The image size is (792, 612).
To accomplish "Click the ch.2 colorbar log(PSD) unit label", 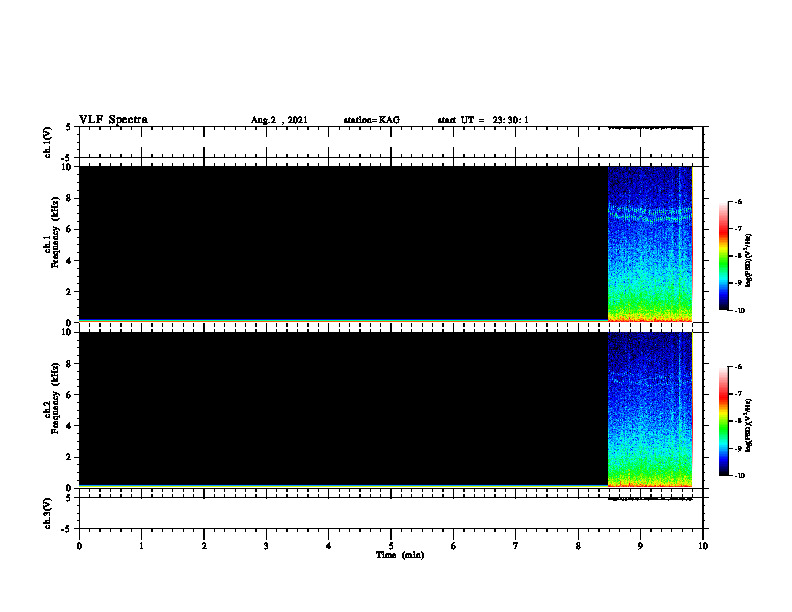I will pyautogui.click(x=749, y=426).
